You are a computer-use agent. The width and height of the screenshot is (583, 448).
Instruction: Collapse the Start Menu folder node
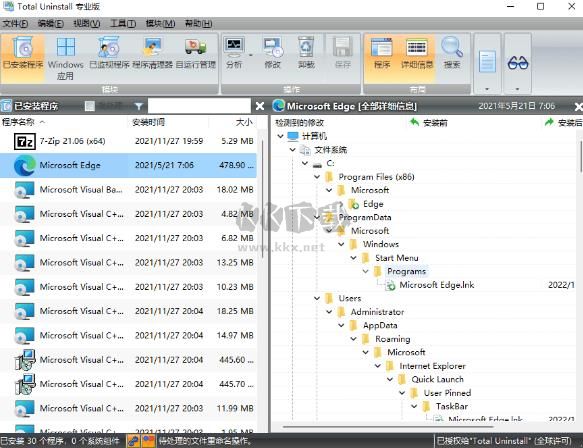click(x=354, y=258)
